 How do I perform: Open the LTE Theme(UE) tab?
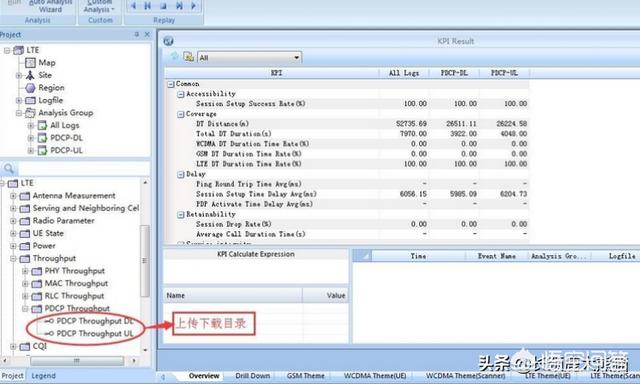(x=547, y=376)
